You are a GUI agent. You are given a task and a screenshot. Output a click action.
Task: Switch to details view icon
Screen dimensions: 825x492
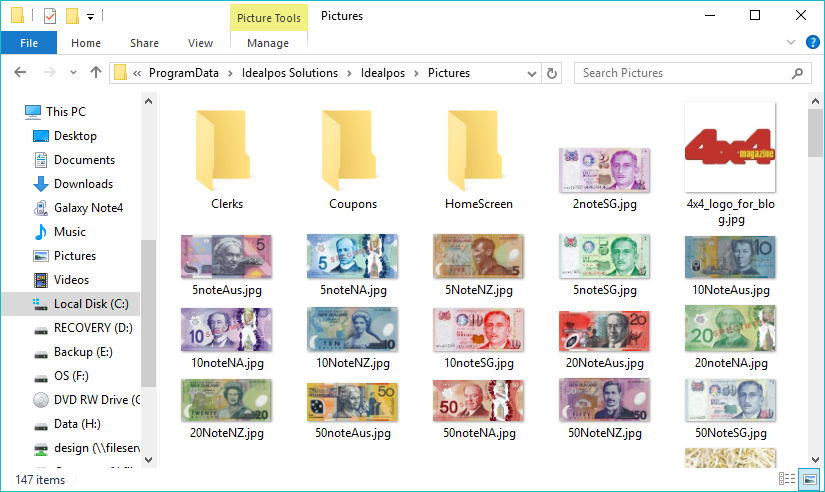coord(788,480)
